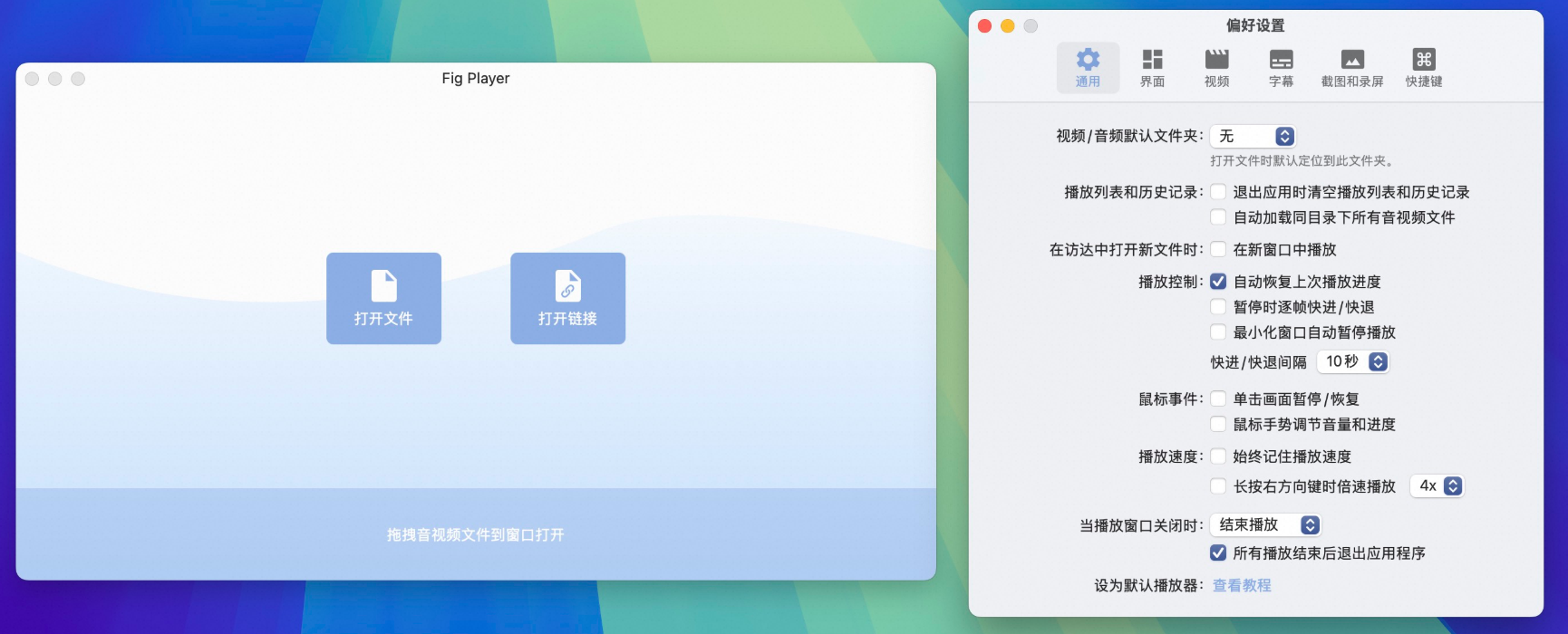Enable 在新窗口中播放 checkbox

[x=1219, y=249]
